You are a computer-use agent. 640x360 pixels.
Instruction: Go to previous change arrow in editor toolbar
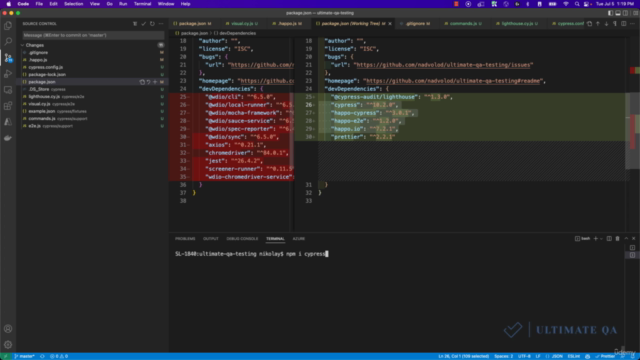point(598,24)
